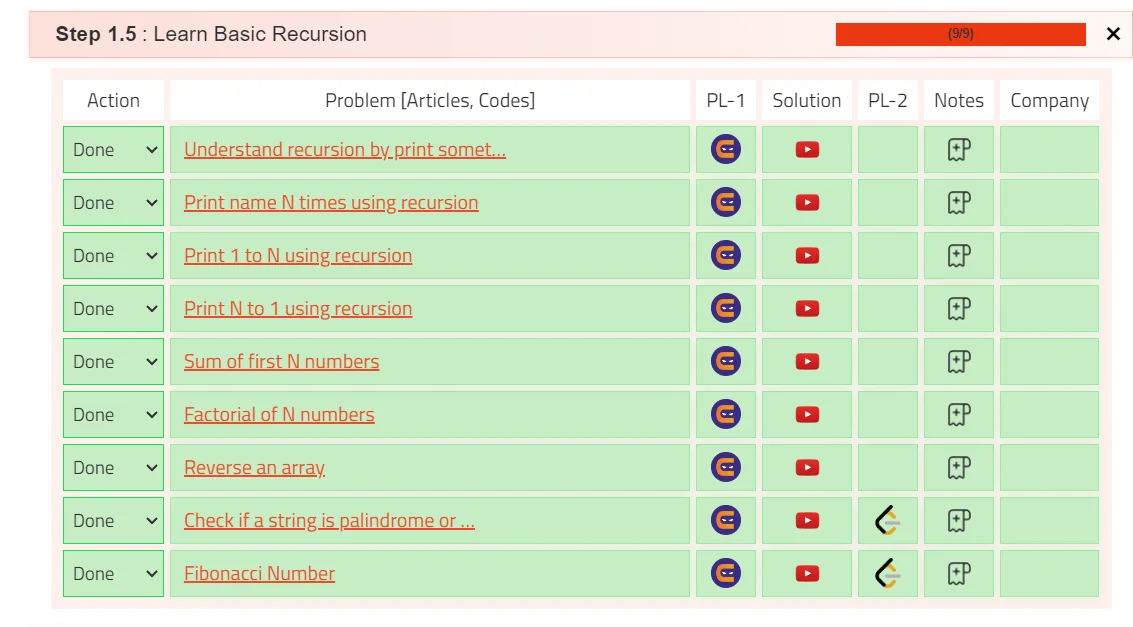Expand status dropdown for Fibonacci Number row
This screenshot has width=1133, height=627.
pos(113,573)
